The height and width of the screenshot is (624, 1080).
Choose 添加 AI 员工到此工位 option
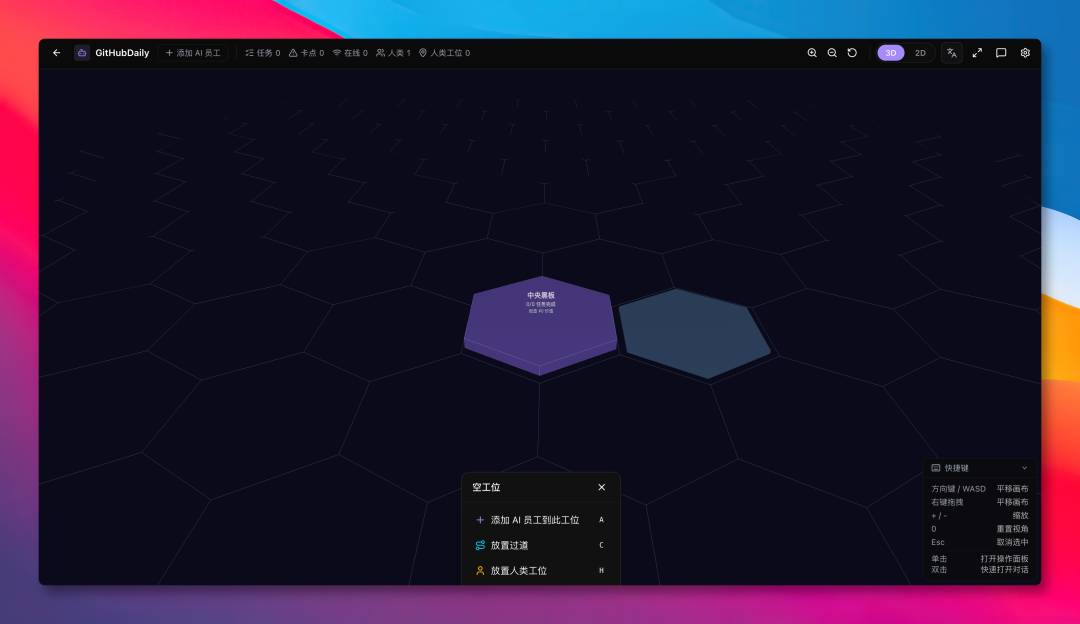pyautogui.click(x=541, y=520)
